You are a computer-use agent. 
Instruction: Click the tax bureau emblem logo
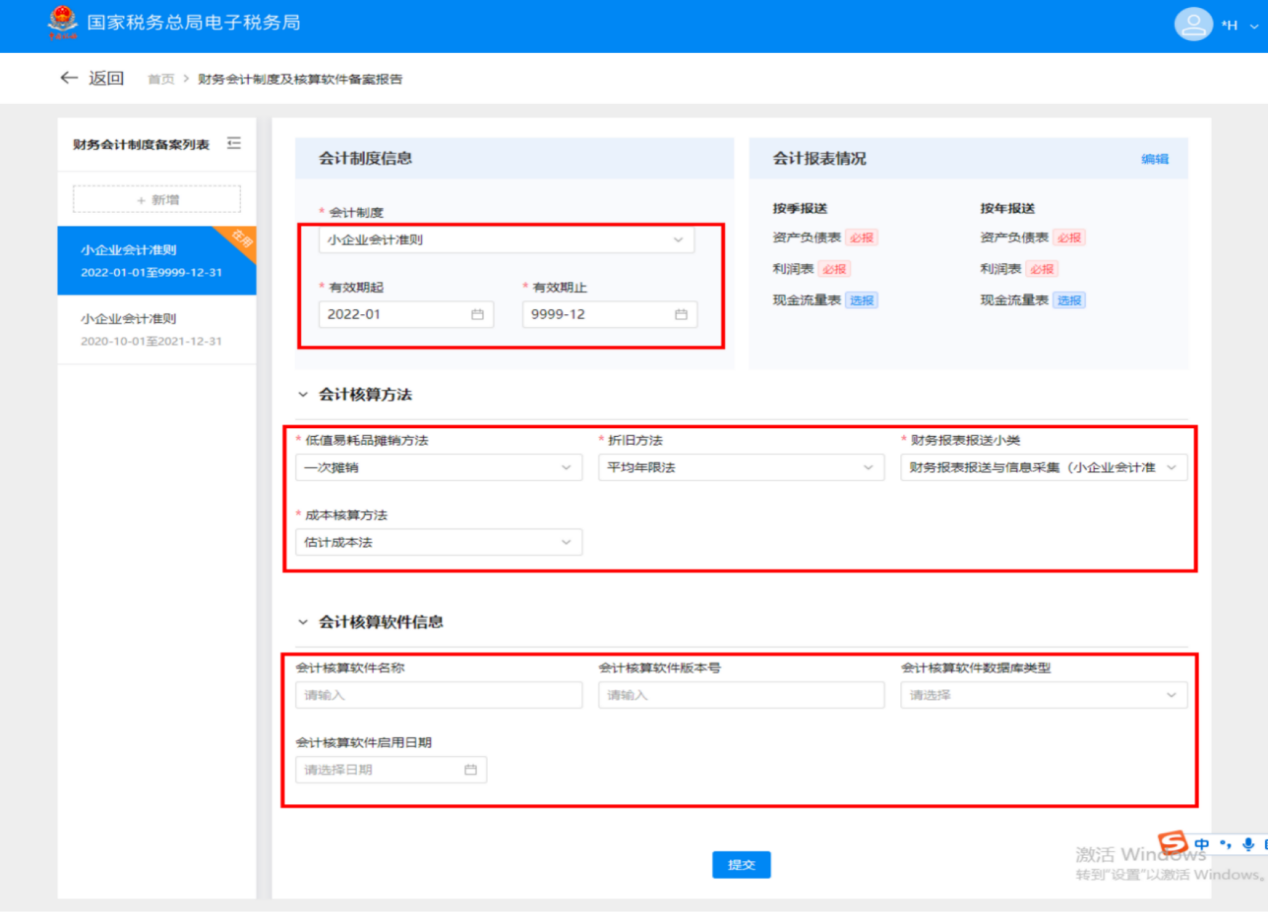(x=62, y=24)
